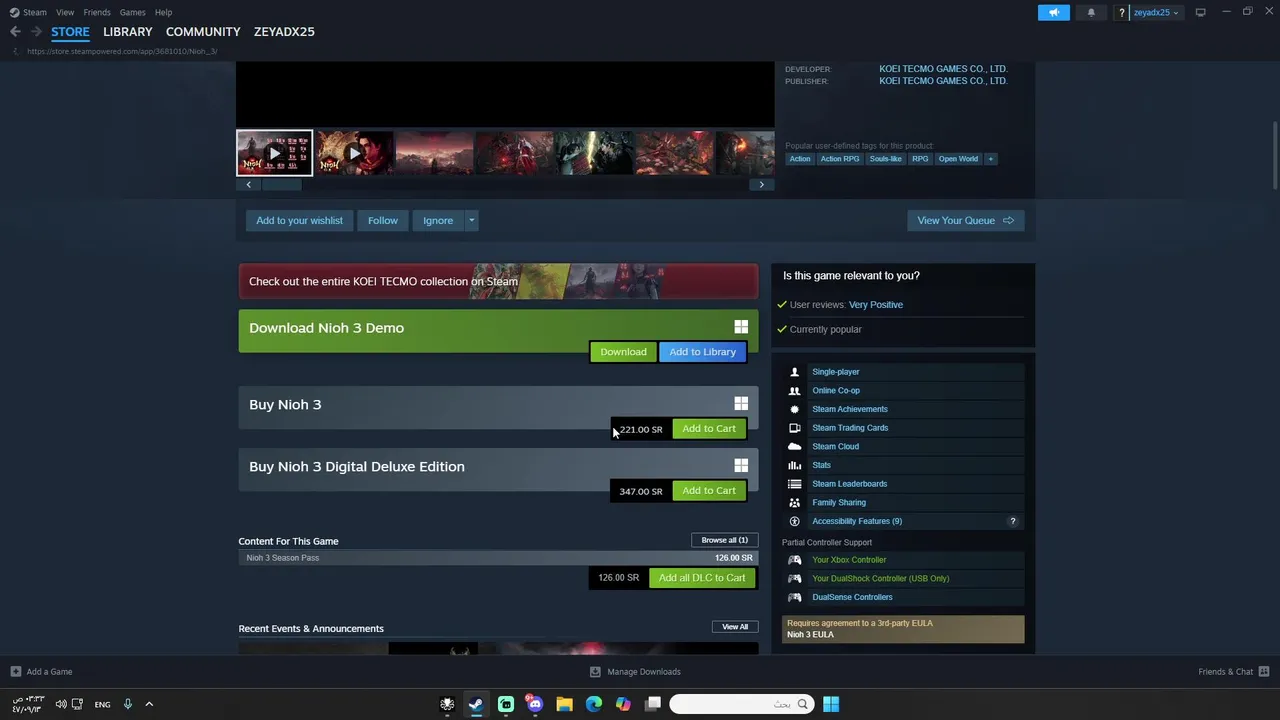Click the DualSense Controllers gamepad icon
This screenshot has width=1280, height=720.
pos(795,597)
